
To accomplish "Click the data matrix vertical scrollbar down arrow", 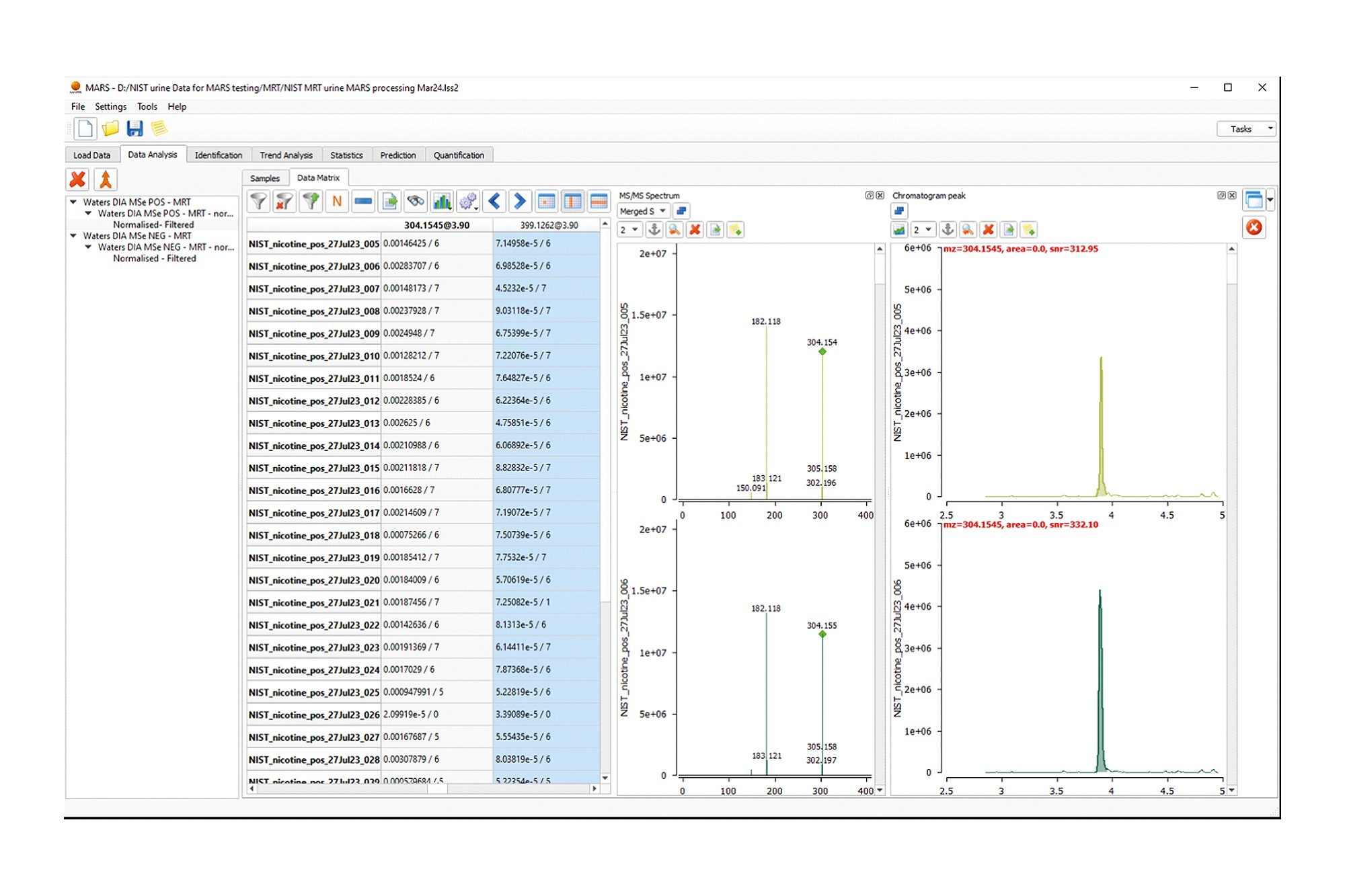I will click(x=605, y=778).
